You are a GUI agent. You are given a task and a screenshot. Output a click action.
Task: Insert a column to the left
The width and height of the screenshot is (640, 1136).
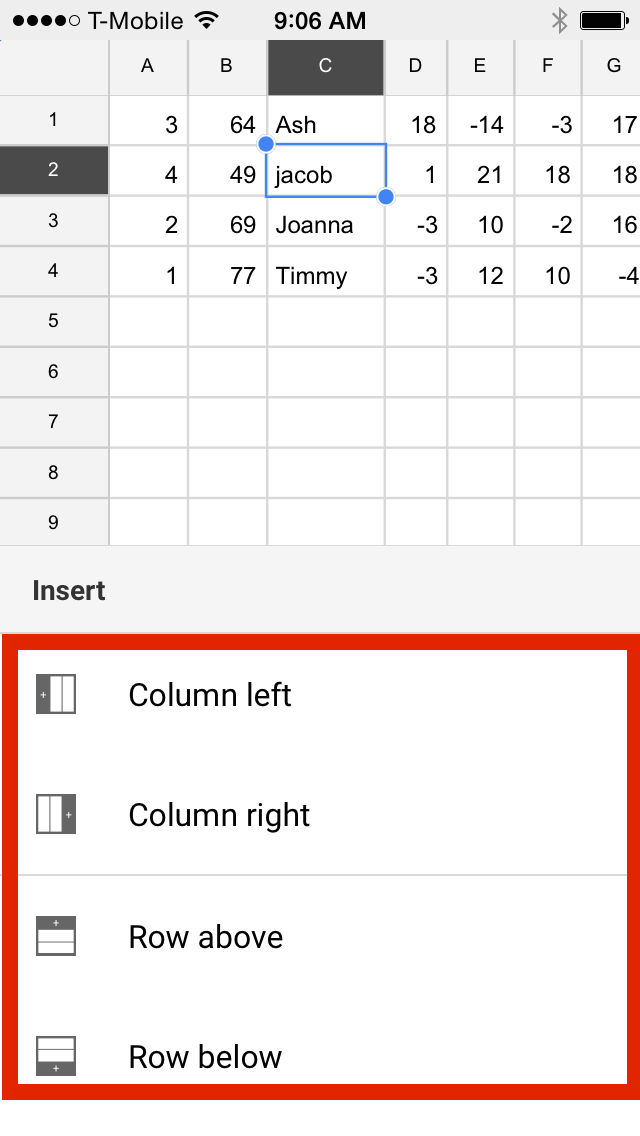pyautogui.click(x=210, y=694)
